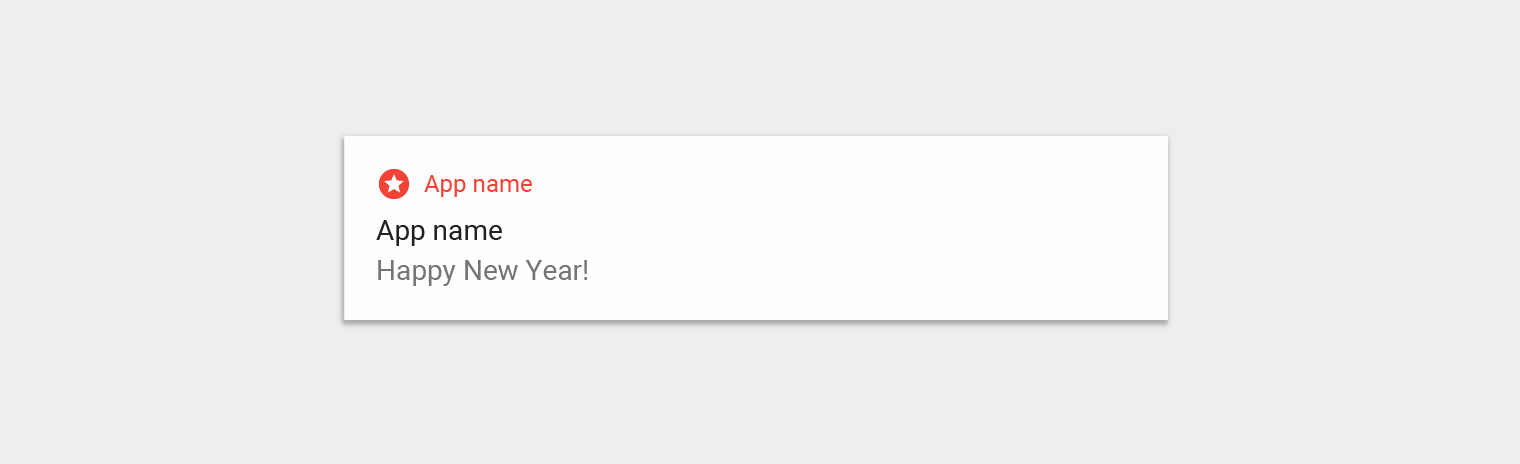
Task: Tap the "Happy New Year!" message text
Action: click(x=482, y=271)
